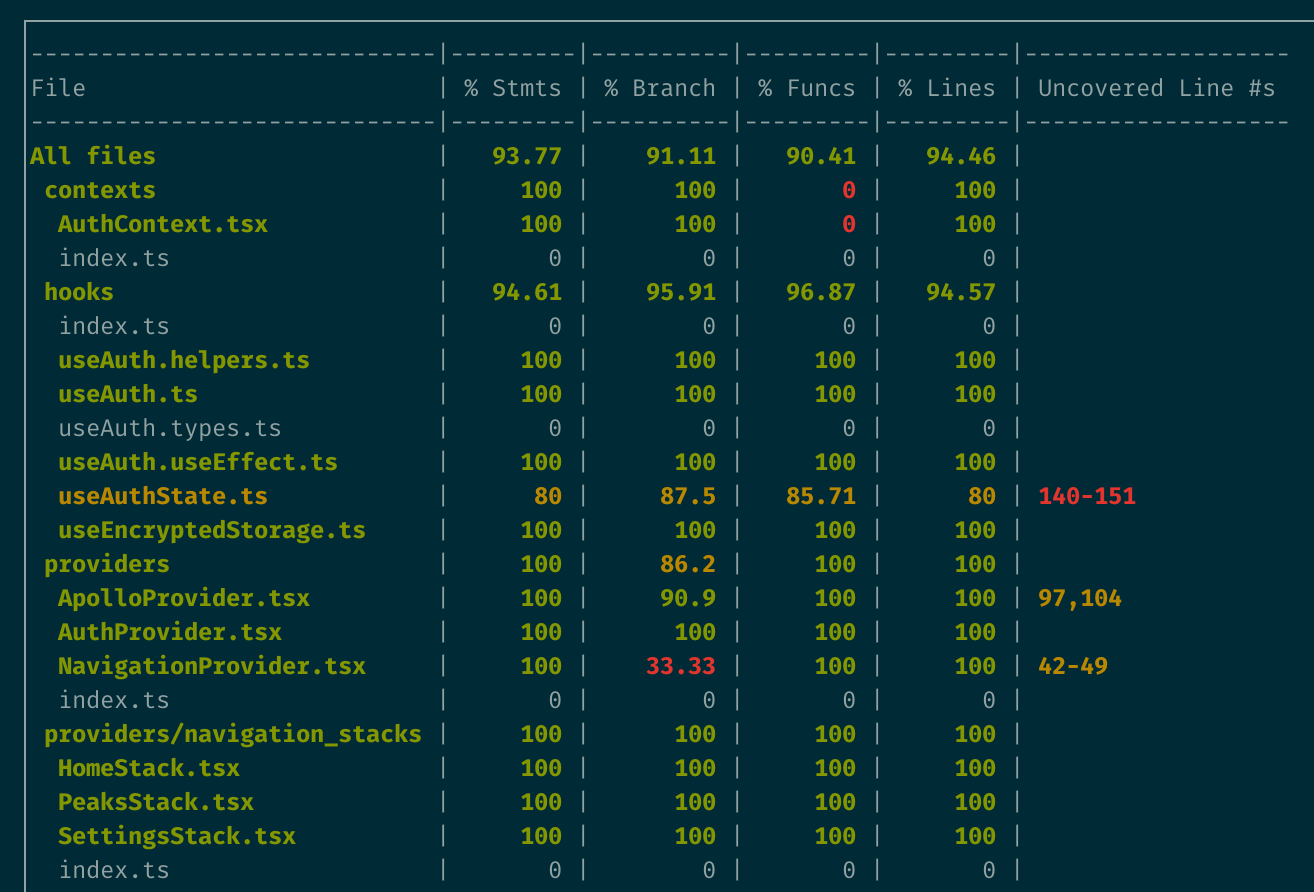The width and height of the screenshot is (1314, 892).
Task: Click the providers/navigation_stacks directory name
Action: coord(233,734)
